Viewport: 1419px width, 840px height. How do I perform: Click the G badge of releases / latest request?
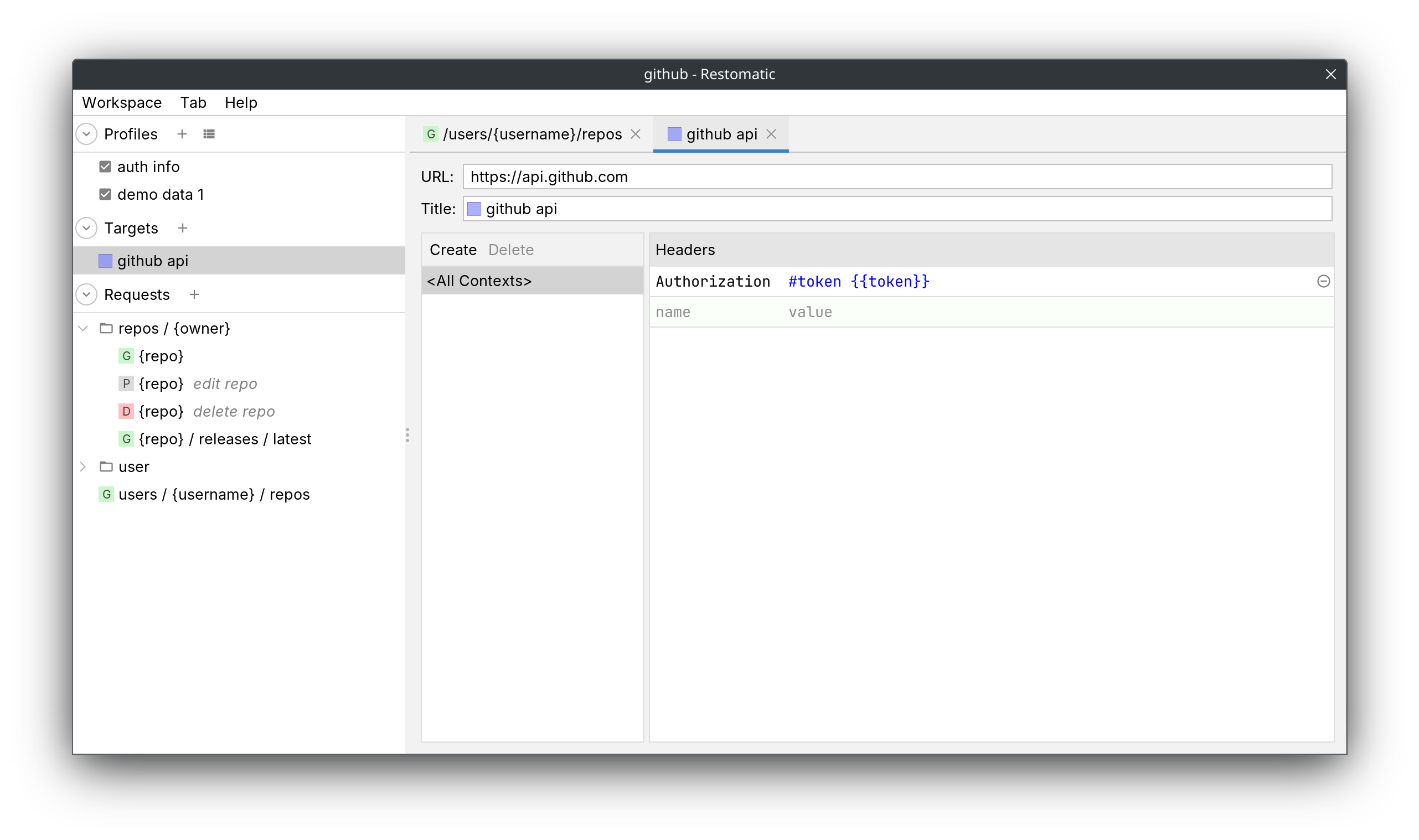126,439
